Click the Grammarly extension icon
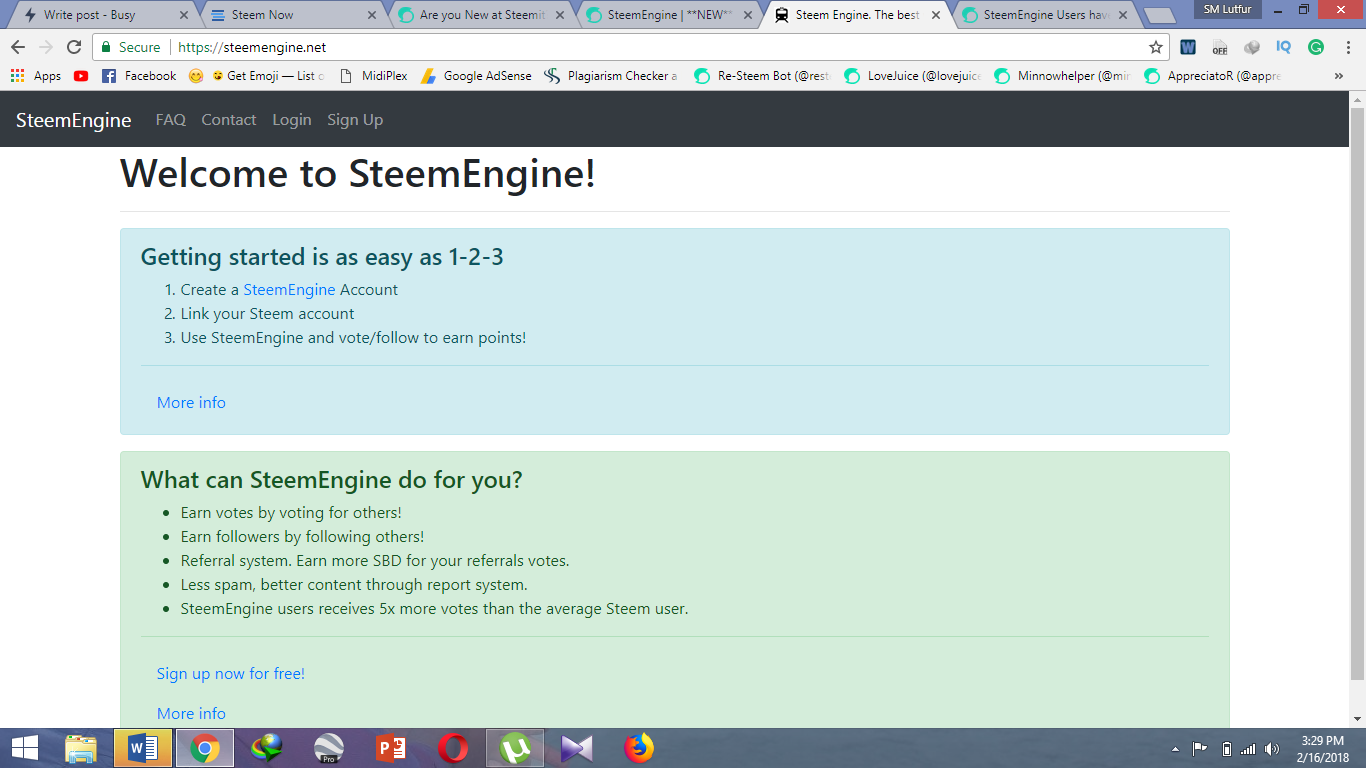The image size is (1366, 768). (1316, 47)
